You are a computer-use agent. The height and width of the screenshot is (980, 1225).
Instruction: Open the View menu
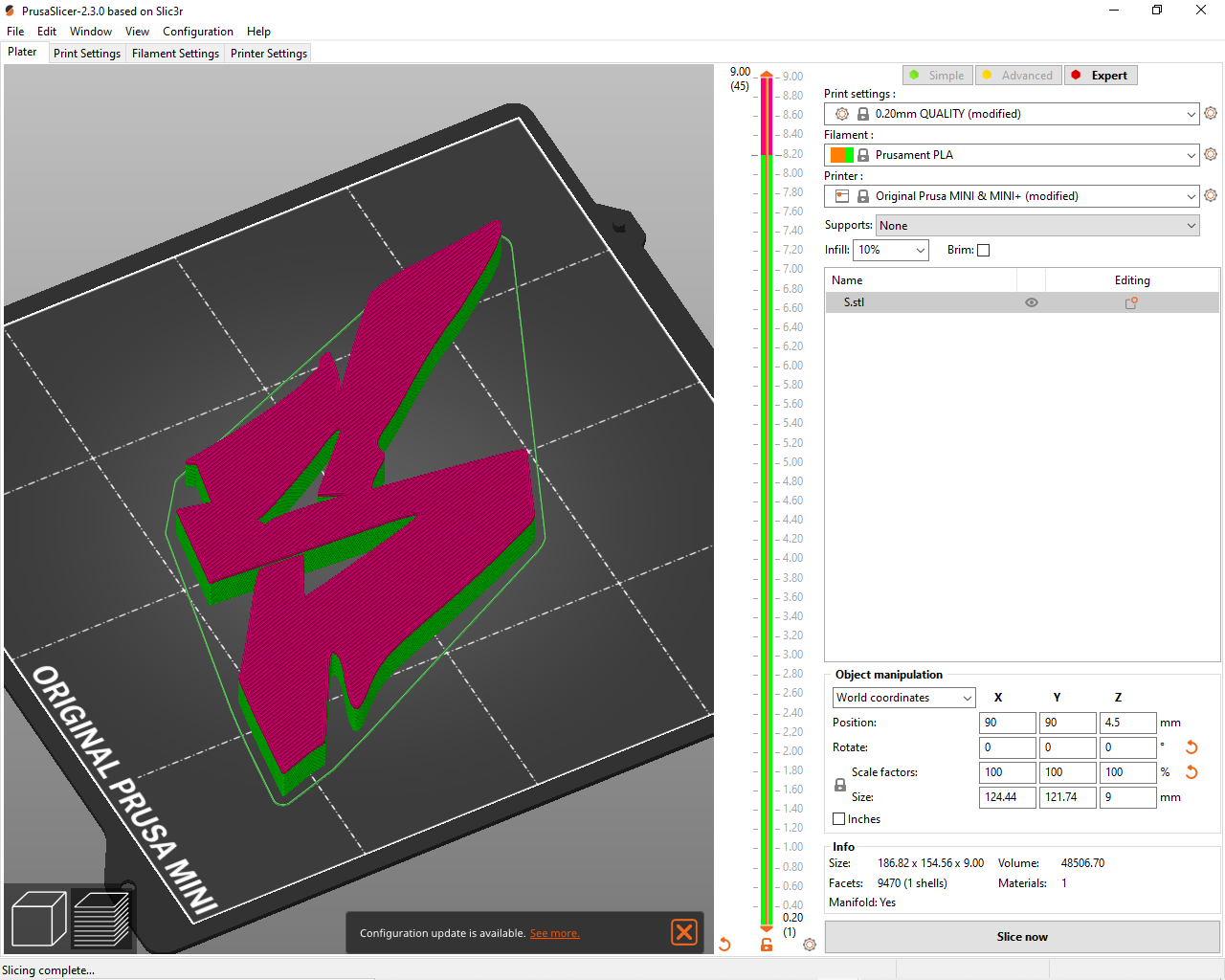click(x=138, y=32)
